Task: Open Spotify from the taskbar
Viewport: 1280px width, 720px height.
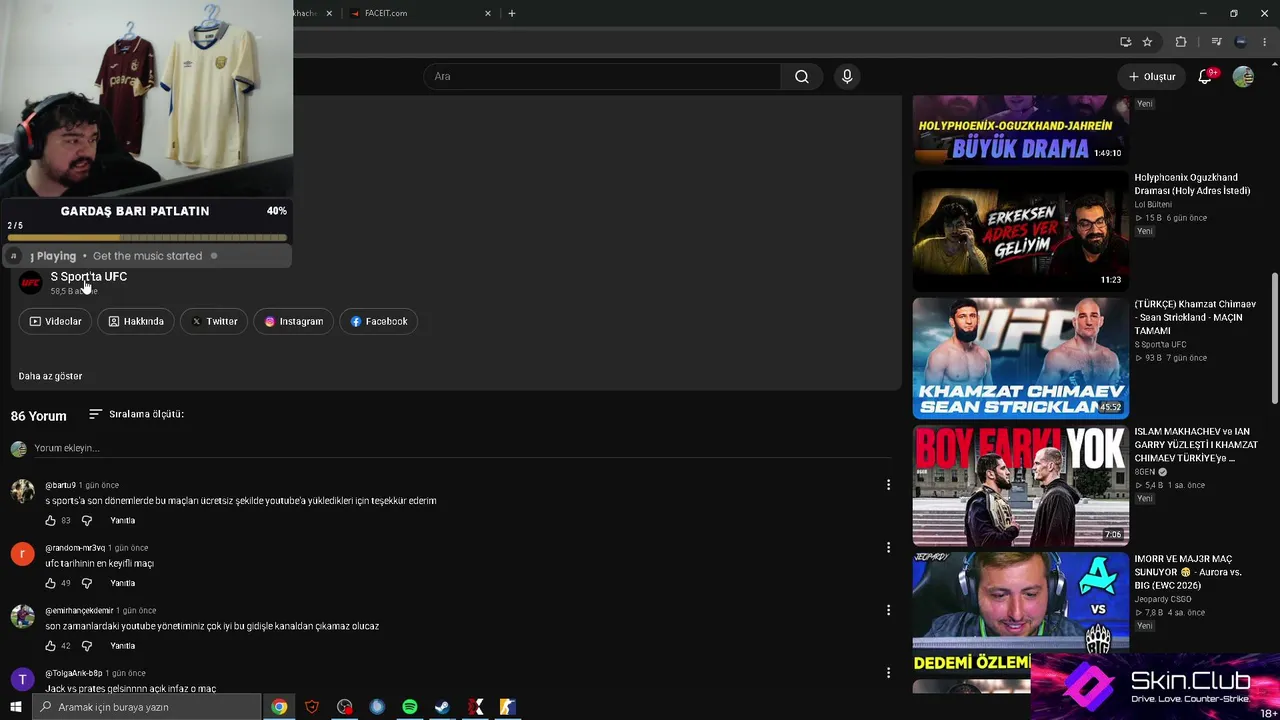Action: tap(410, 707)
